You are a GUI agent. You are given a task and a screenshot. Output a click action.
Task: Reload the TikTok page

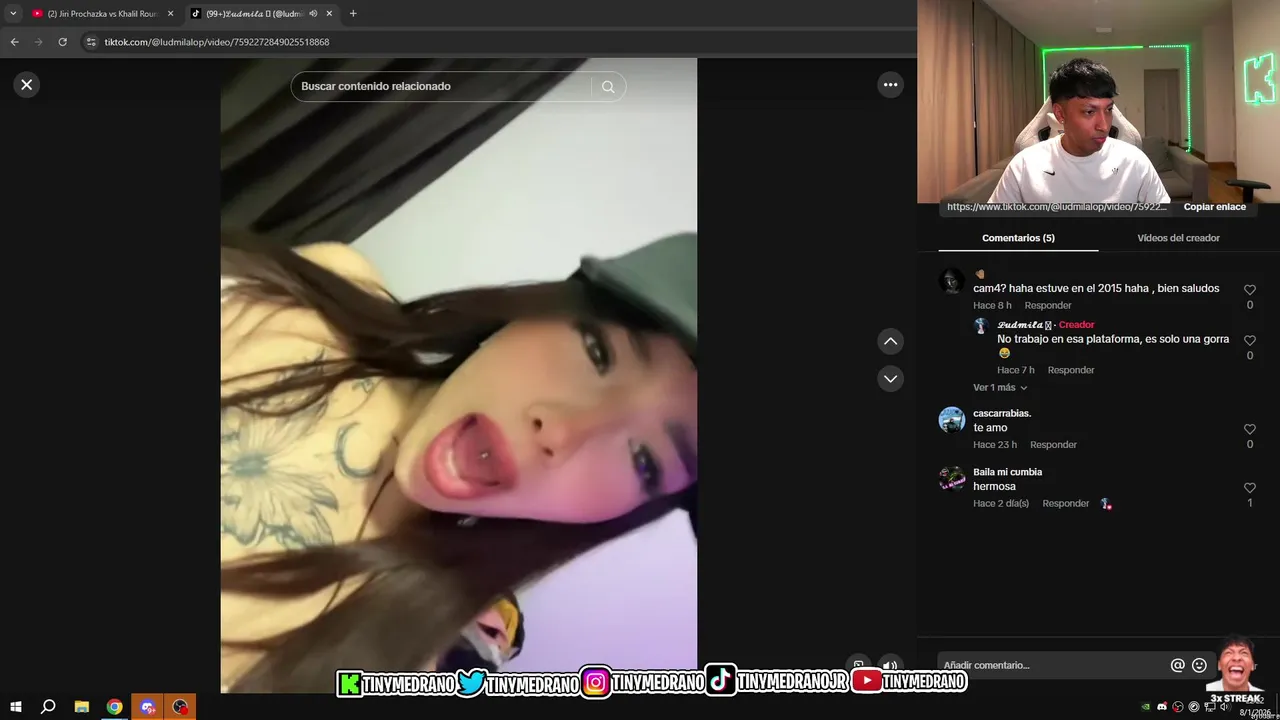point(62,42)
